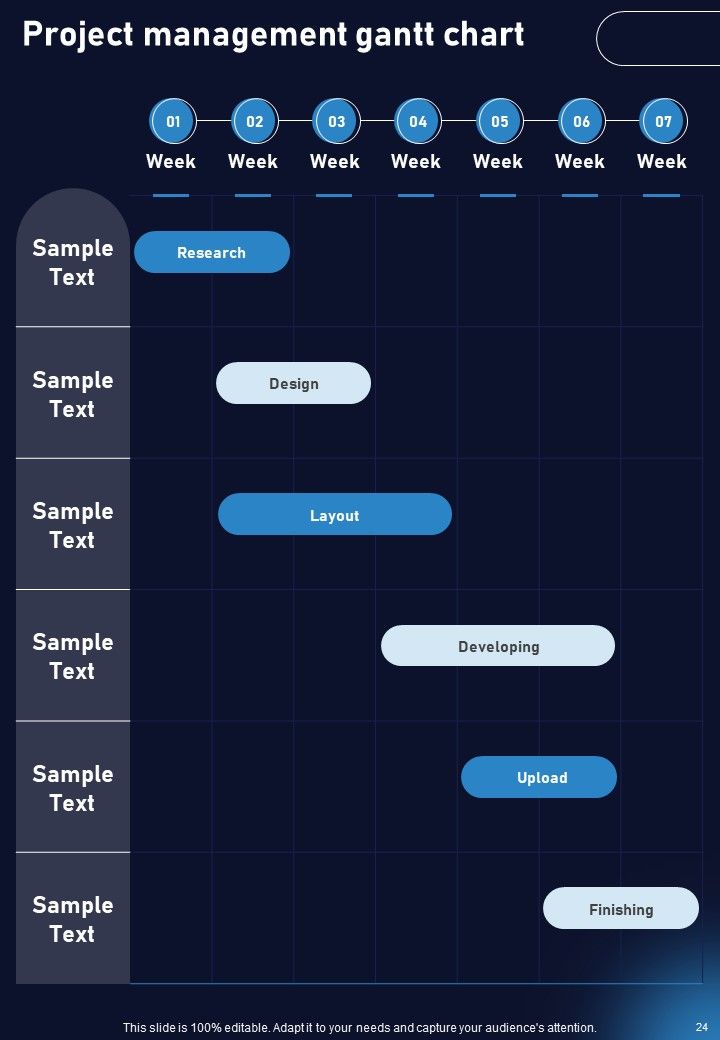
Task: Select the Sample Text label beside Finishing
Action: (73, 919)
